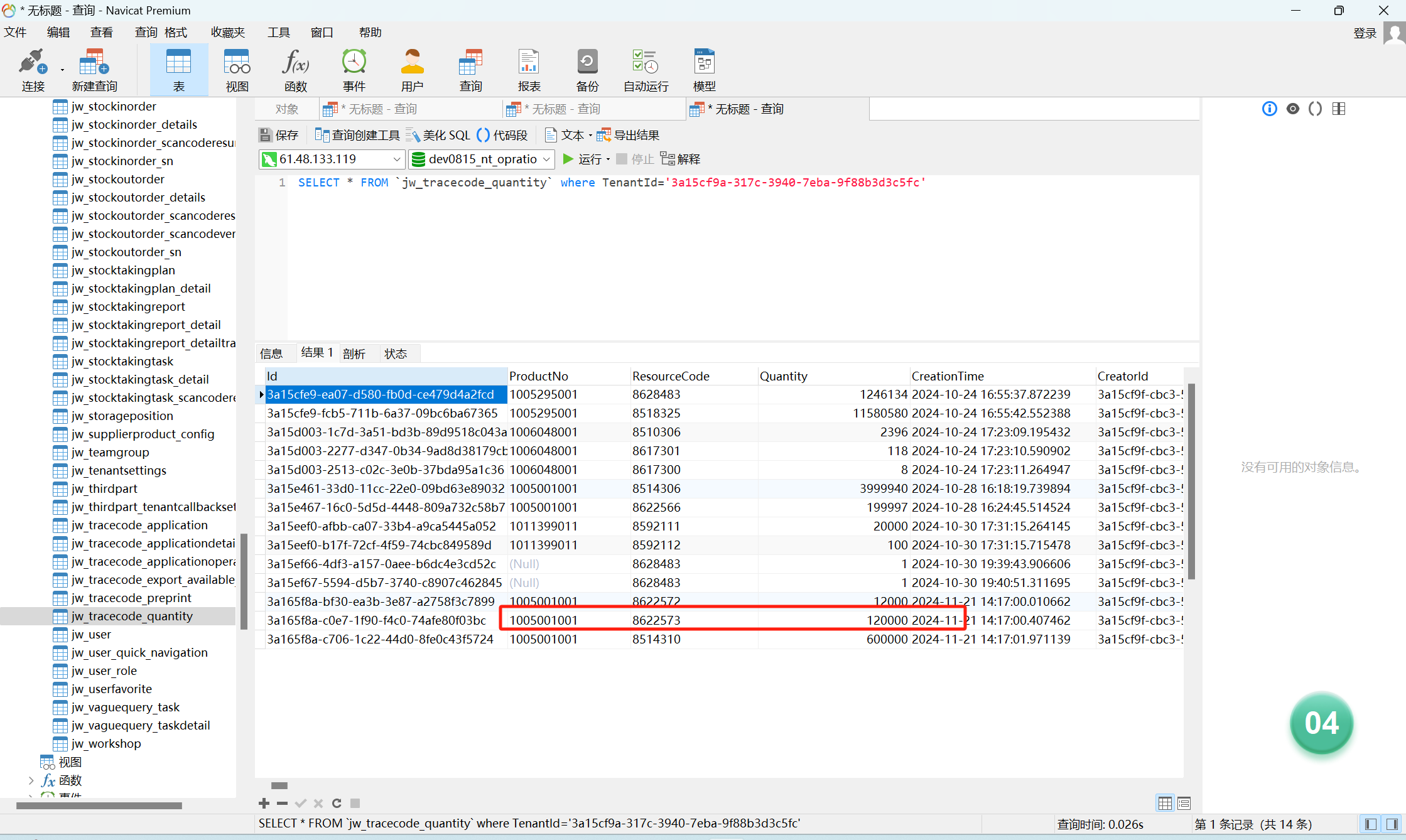Click the object information (i) icon
This screenshot has height=840, width=1406.
pos(1269,109)
